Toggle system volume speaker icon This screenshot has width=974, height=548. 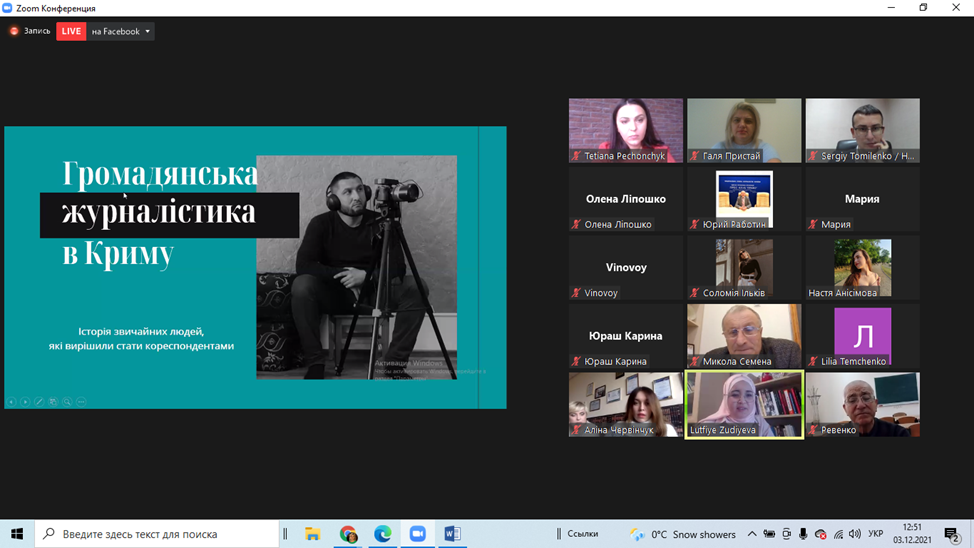[x=855, y=534]
